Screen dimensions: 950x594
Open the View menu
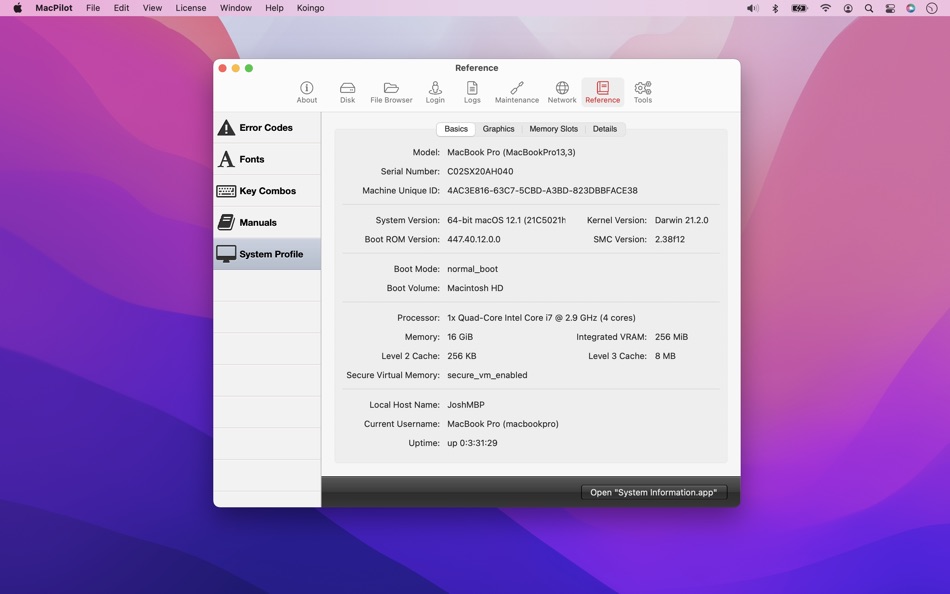pyautogui.click(x=152, y=8)
